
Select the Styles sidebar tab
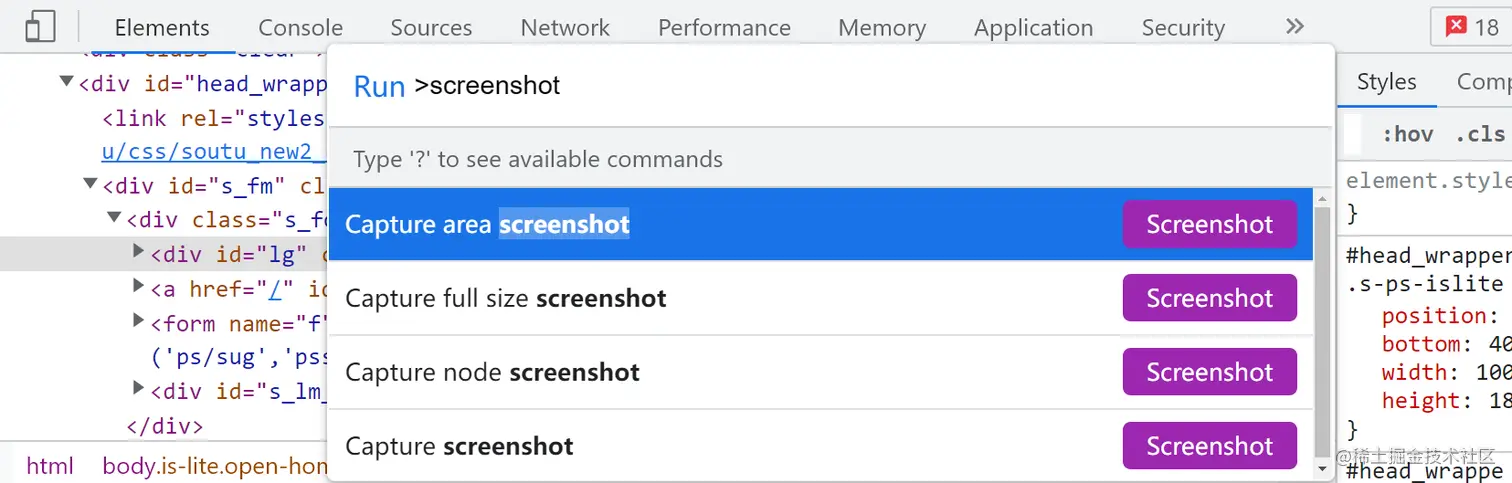tap(1386, 82)
